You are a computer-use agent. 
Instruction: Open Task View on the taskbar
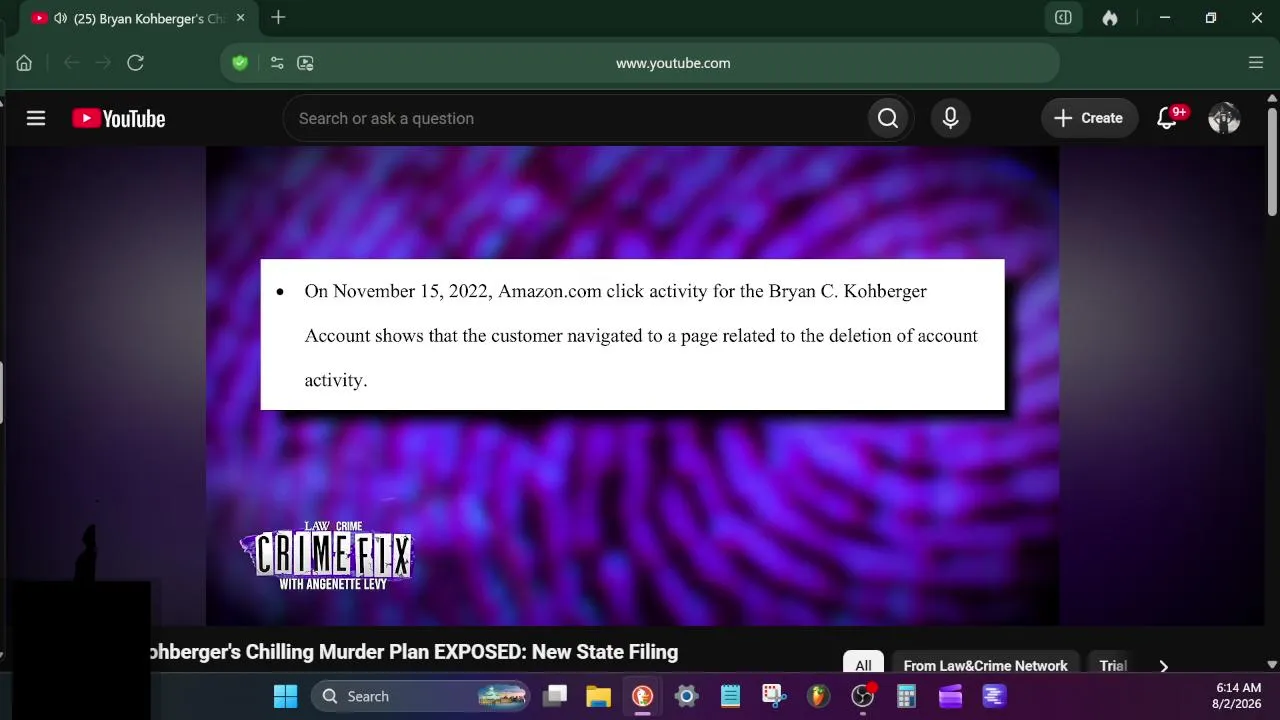555,696
